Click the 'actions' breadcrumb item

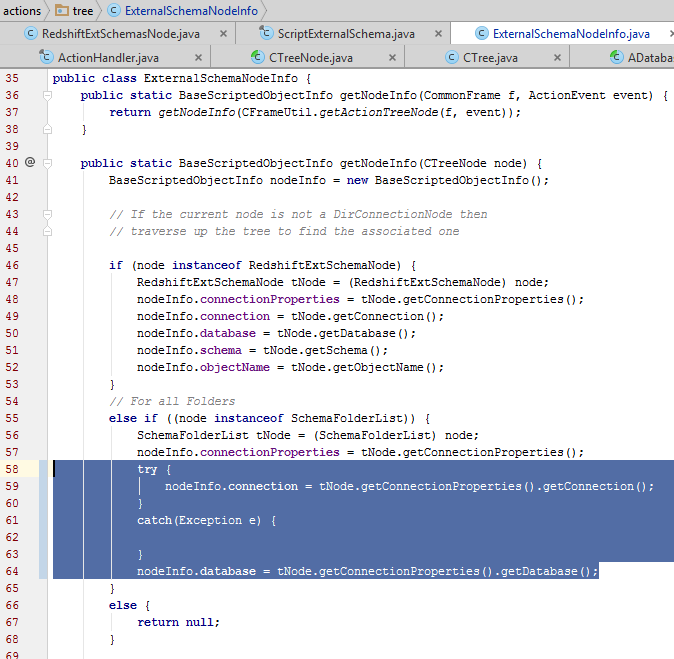click(22, 10)
